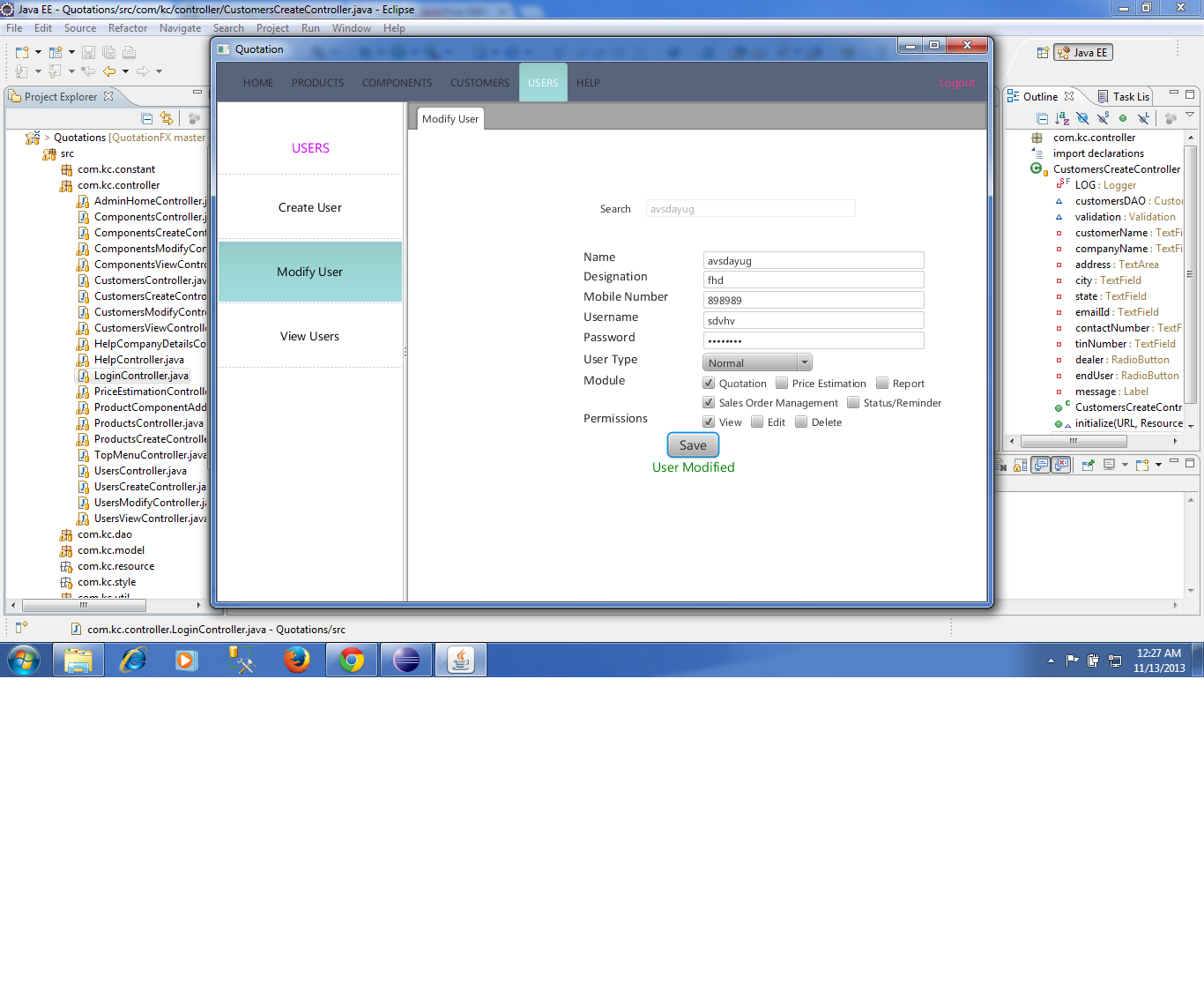This screenshot has width=1204, height=1000.
Task: Click Pin Console icon in console toolbar
Action: coord(1089,465)
